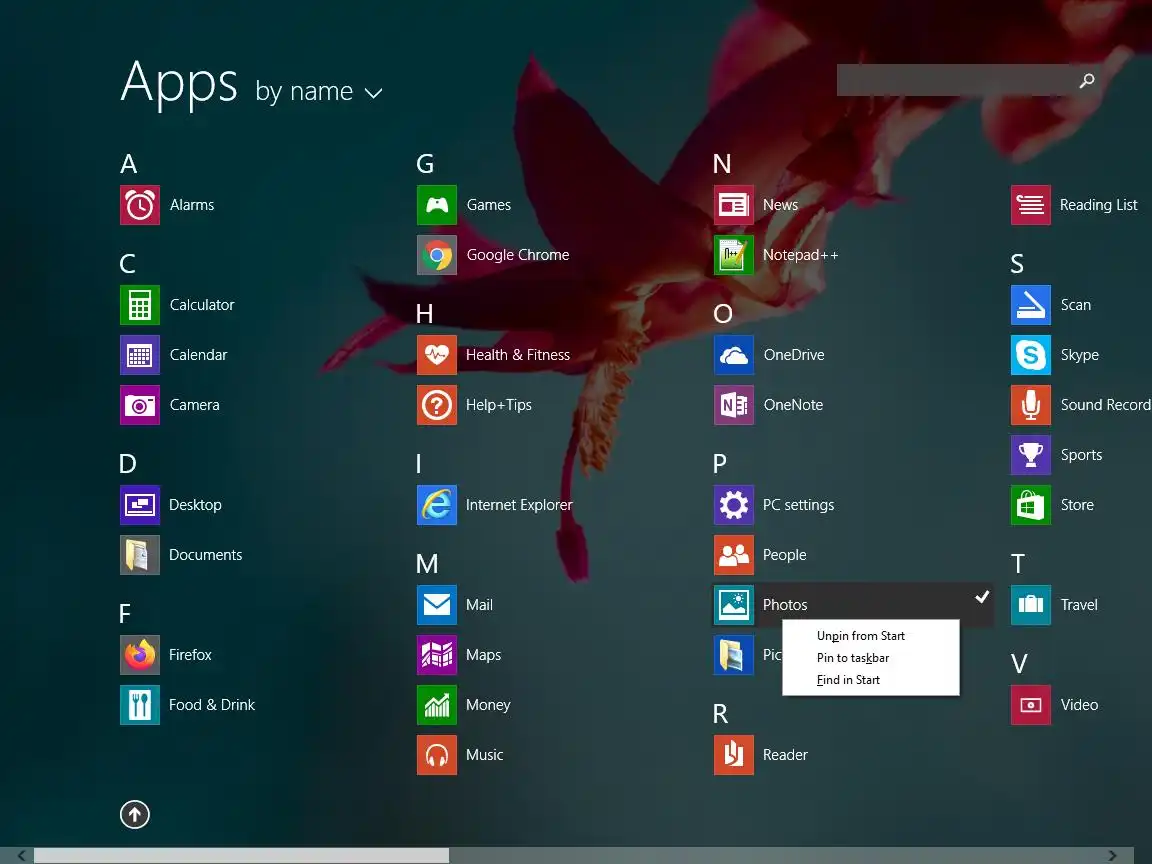Click the horizontal scrollbar thumb
The image size is (1152, 864).
pyautogui.click(x=241, y=855)
